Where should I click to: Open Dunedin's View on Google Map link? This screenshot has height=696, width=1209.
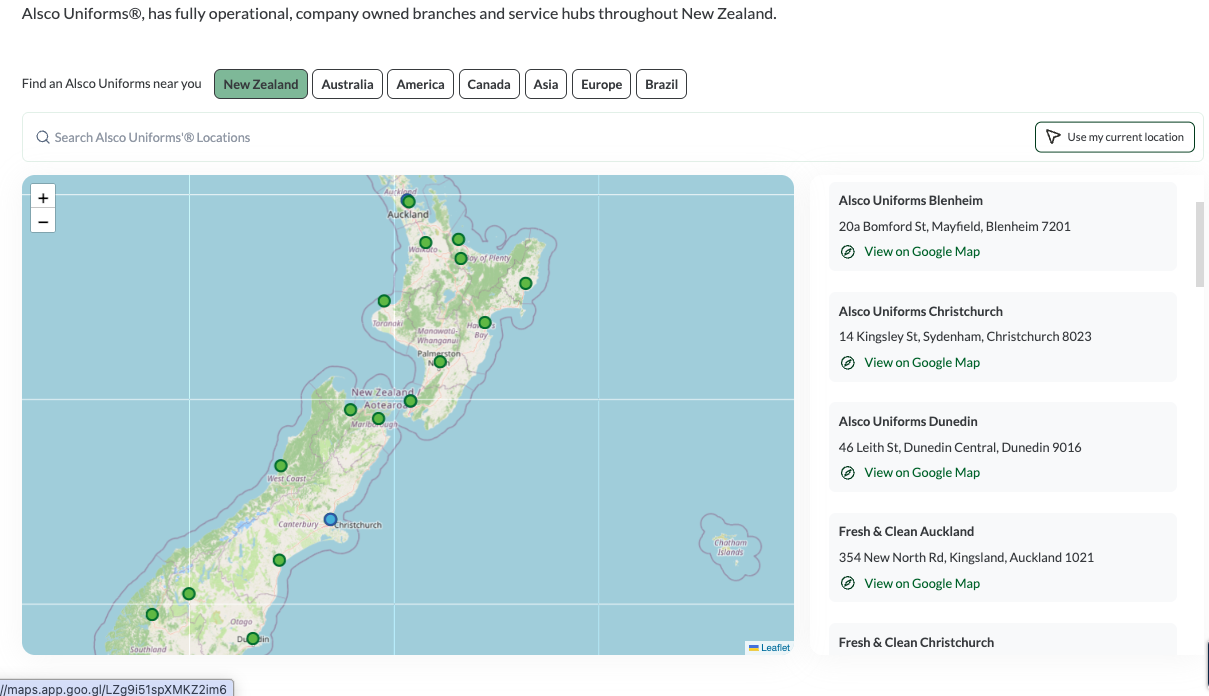922,473
